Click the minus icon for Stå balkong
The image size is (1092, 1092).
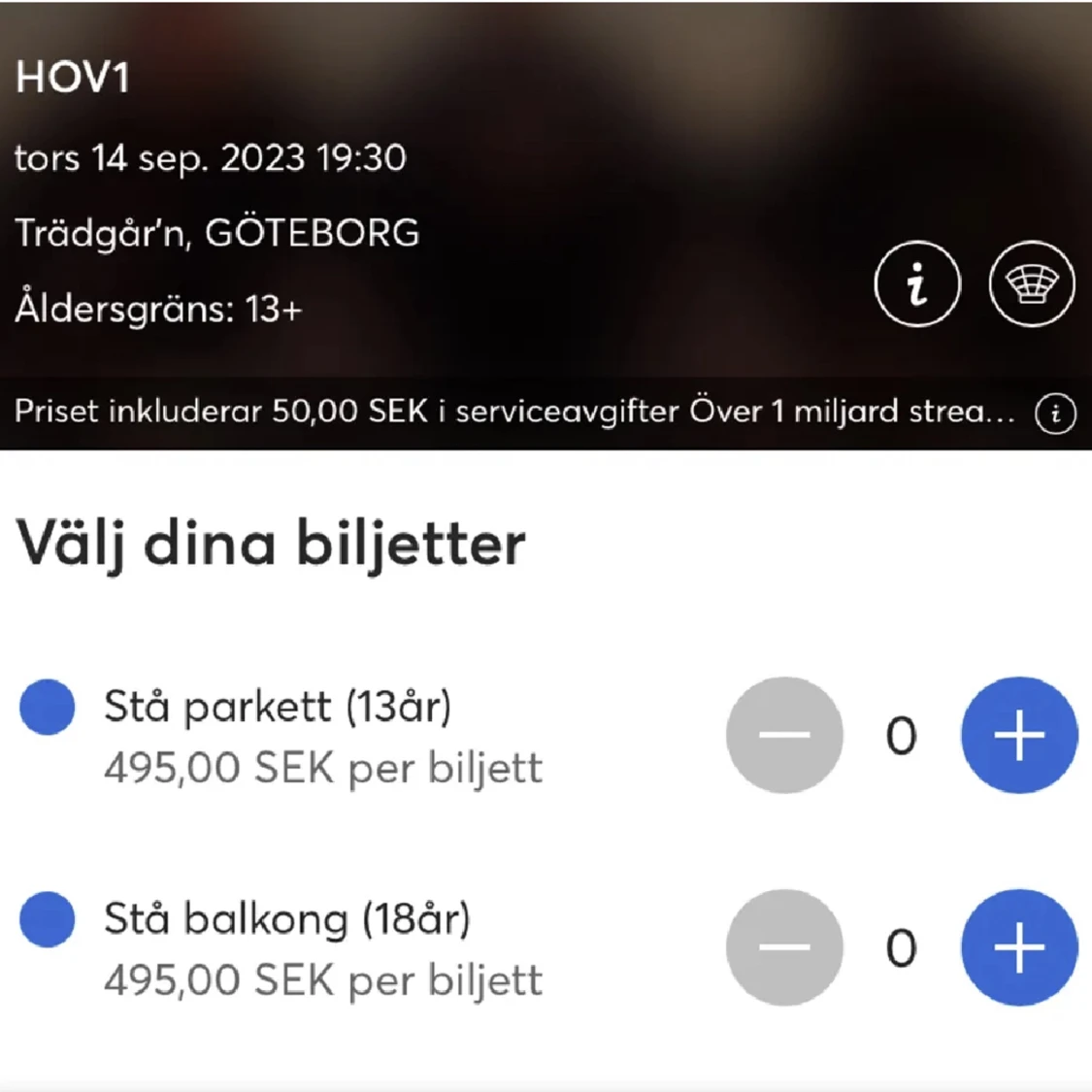(783, 946)
